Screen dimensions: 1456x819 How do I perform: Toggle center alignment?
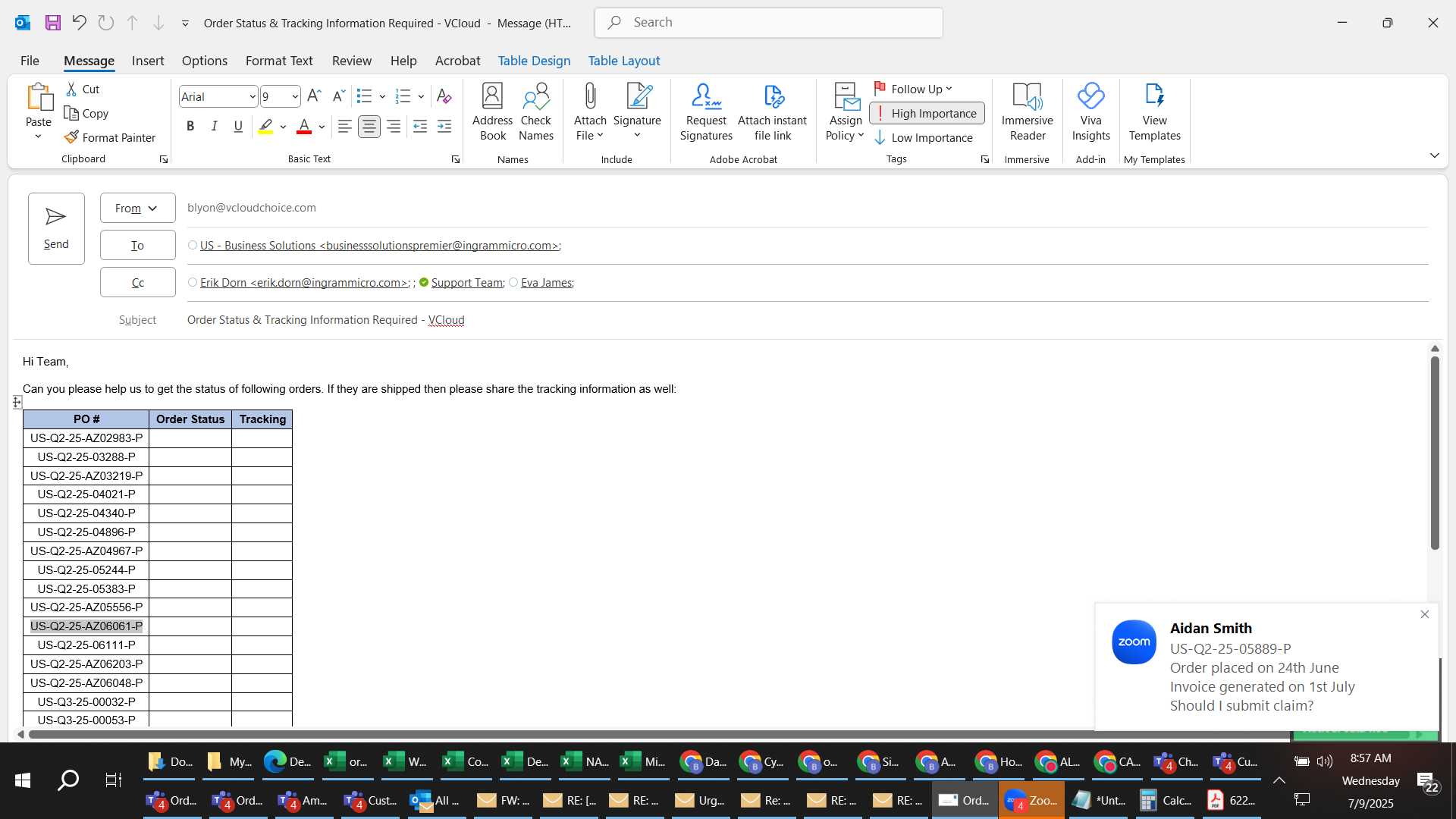tap(369, 127)
